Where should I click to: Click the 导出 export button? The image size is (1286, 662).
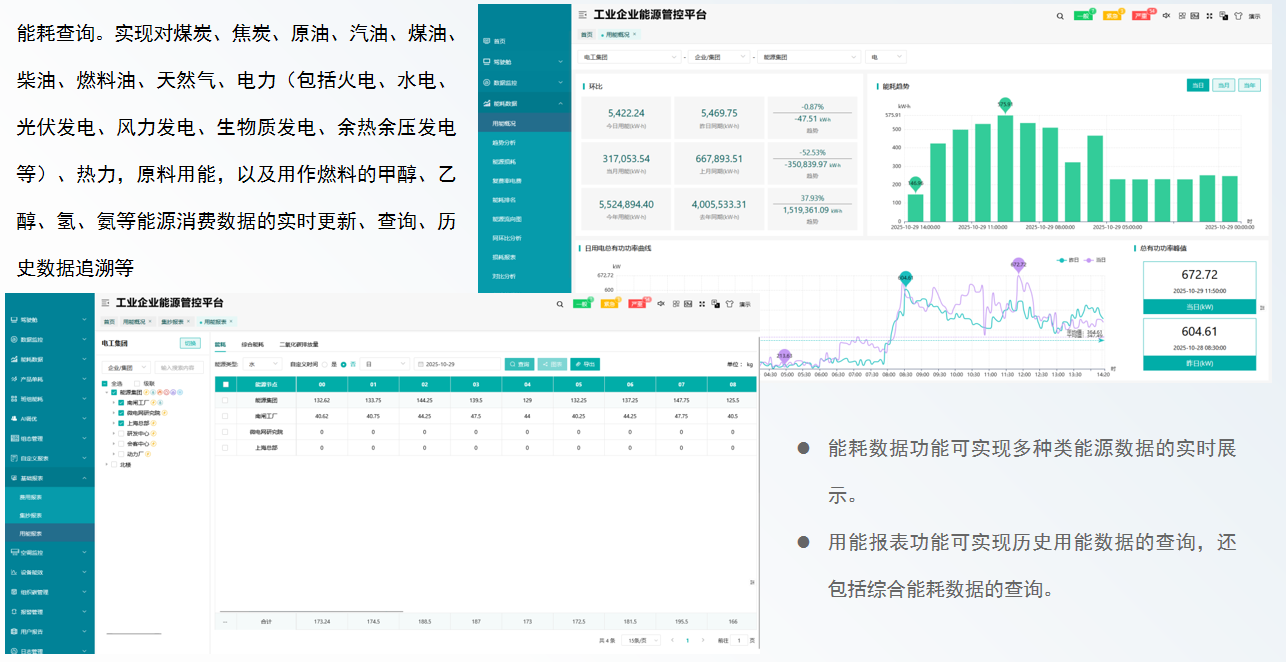pyautogui.click(x=586, y=364)
